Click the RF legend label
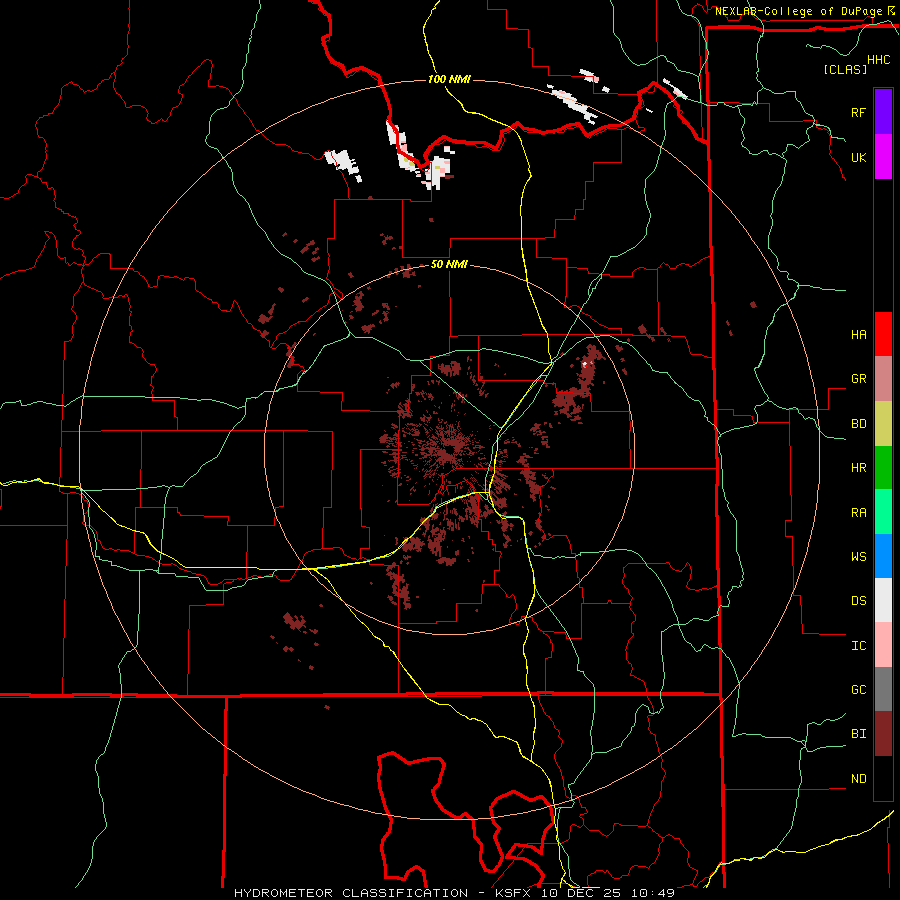This screenshot has height=900, width=900. tap(858, 112)
